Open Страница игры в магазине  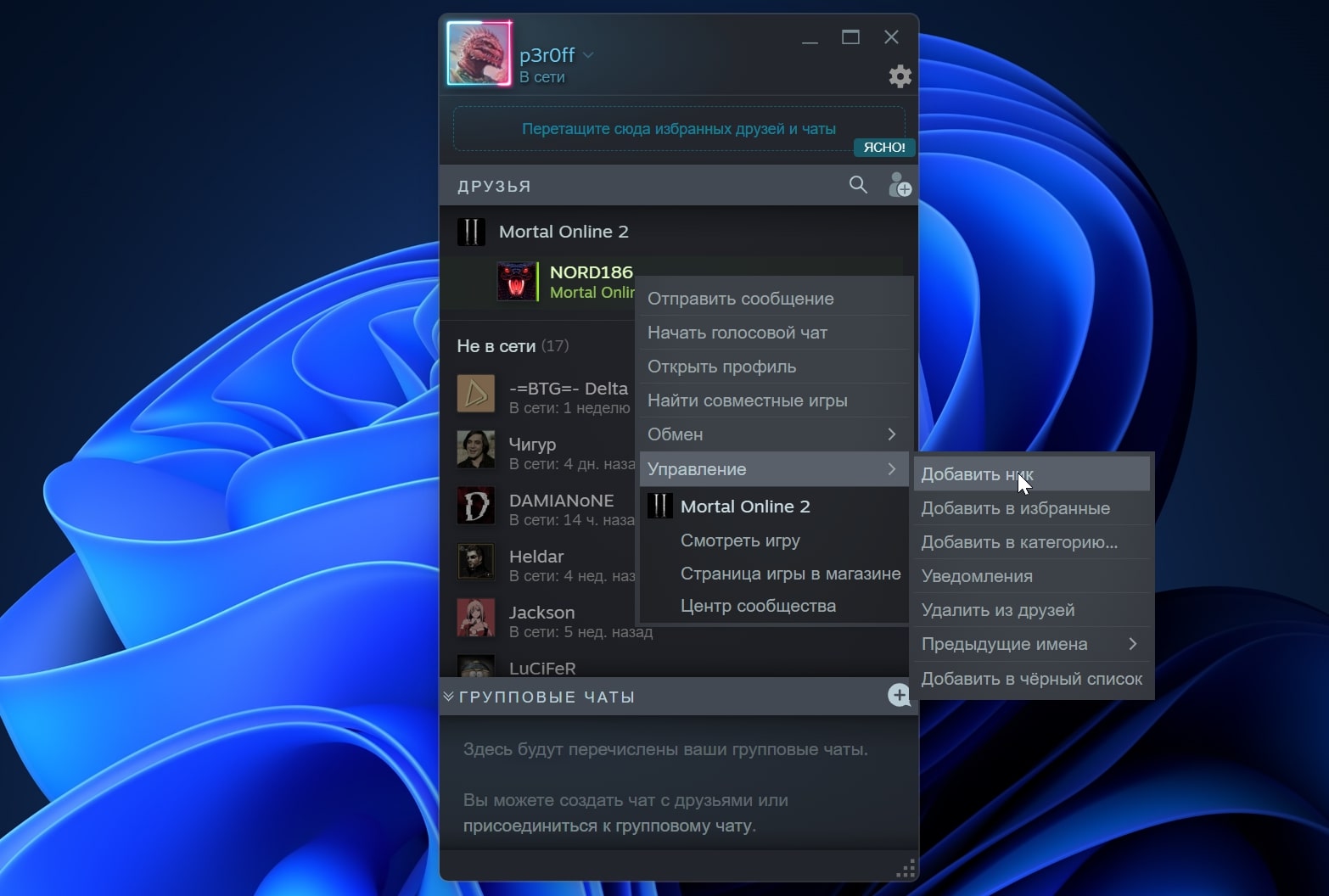tap(774, 574)
